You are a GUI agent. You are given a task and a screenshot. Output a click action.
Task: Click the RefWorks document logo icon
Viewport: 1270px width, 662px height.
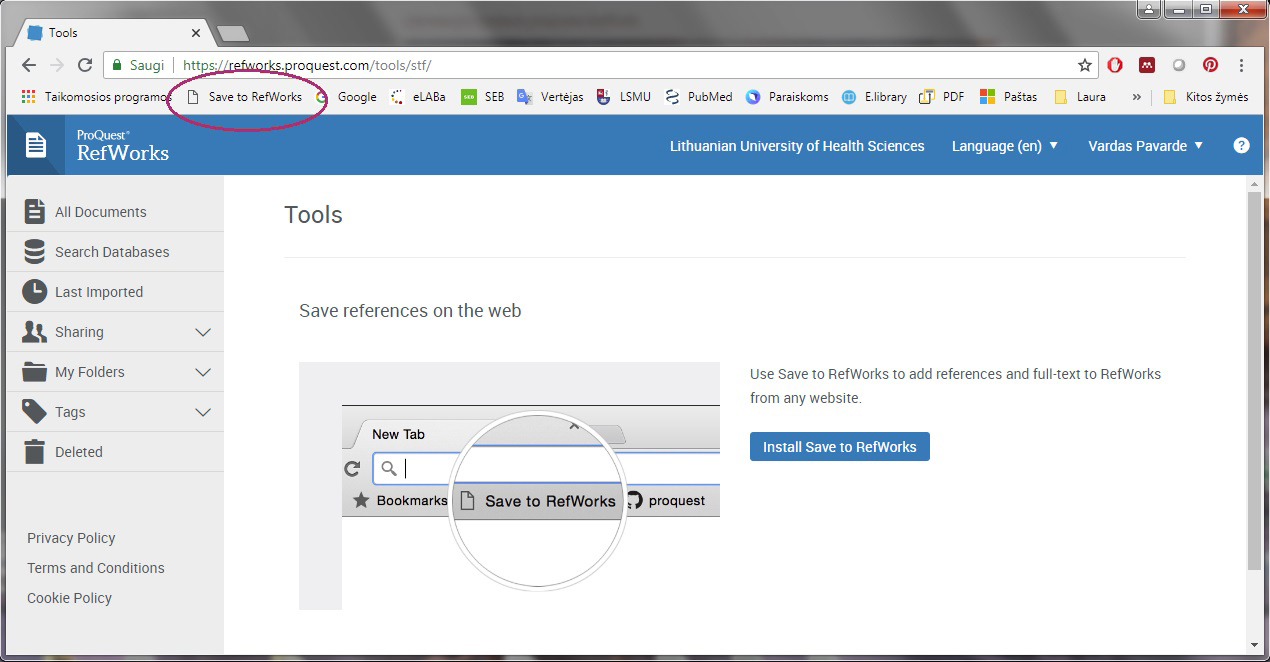[36, 145]
